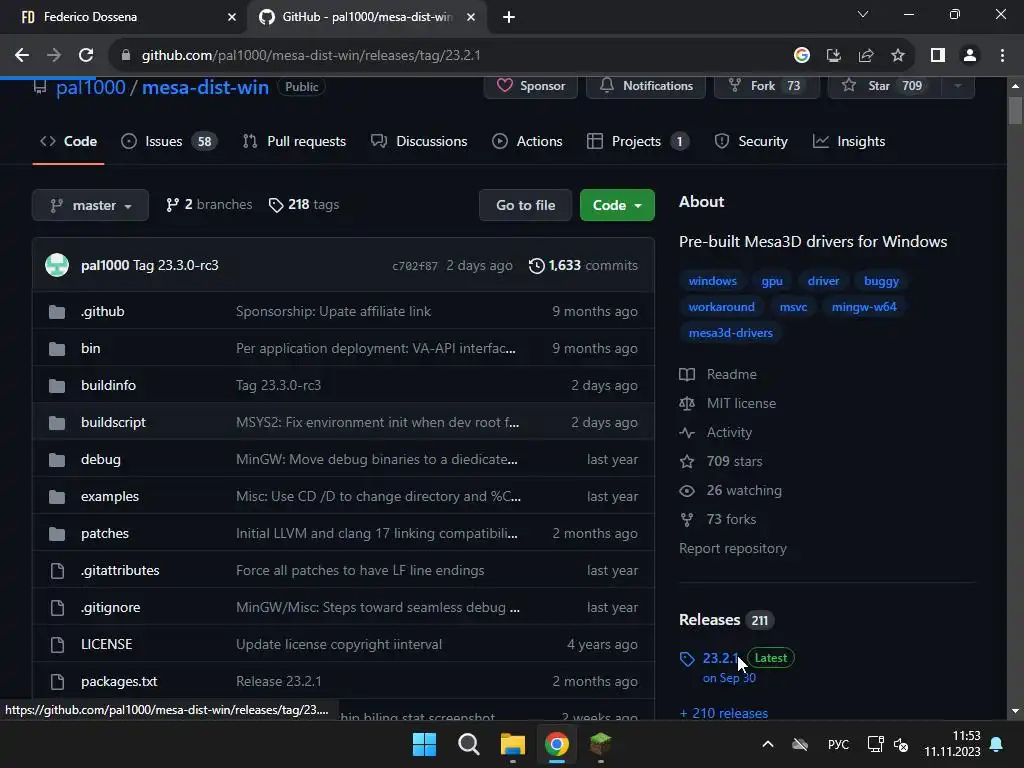This screenshot has height=768, width=1024.
Task: Expand the Star lists dropdown arrow
Action: [x=957, y=86]
